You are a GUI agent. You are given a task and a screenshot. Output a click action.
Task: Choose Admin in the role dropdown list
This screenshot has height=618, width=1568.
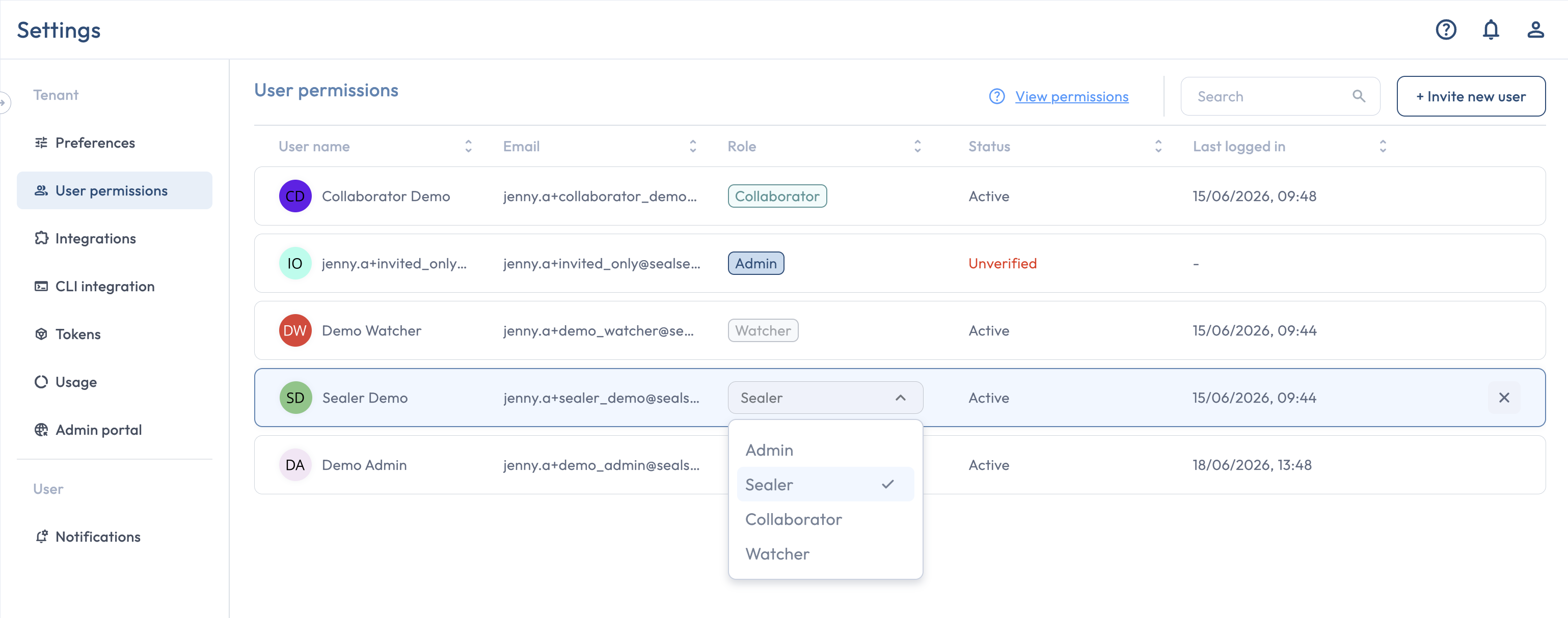pyautogui.click(x=825, y=450)
